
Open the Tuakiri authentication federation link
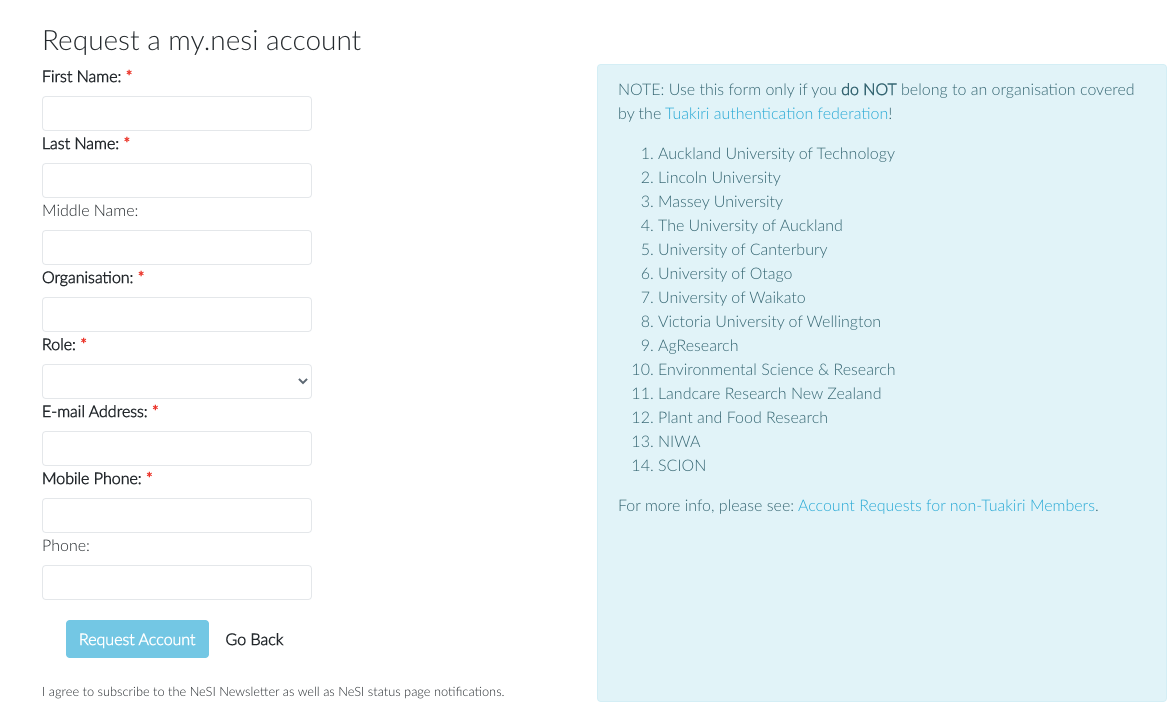point(776,114)
